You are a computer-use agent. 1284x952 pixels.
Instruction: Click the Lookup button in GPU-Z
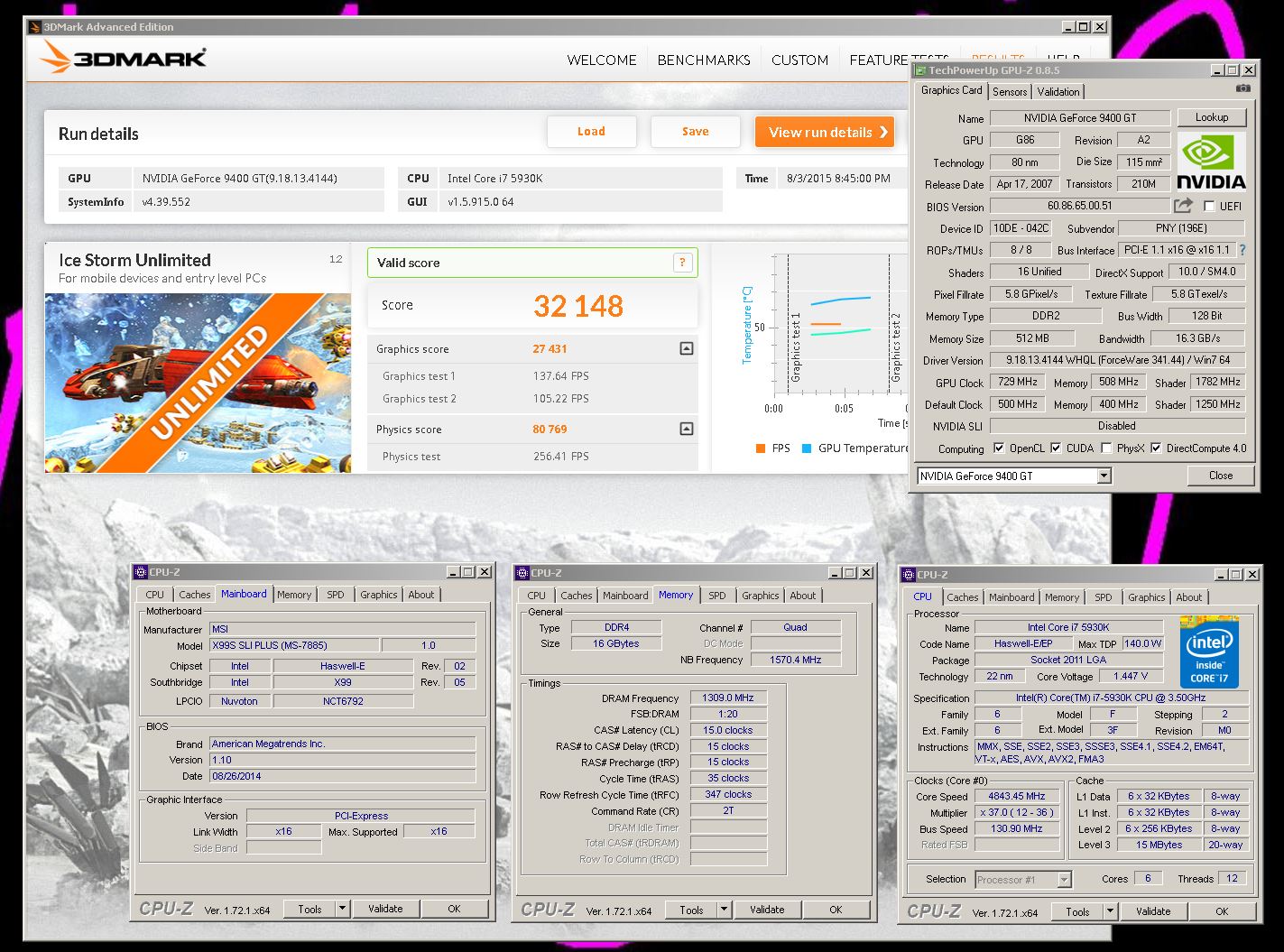pyautogui.click(x=1211, y=117)
